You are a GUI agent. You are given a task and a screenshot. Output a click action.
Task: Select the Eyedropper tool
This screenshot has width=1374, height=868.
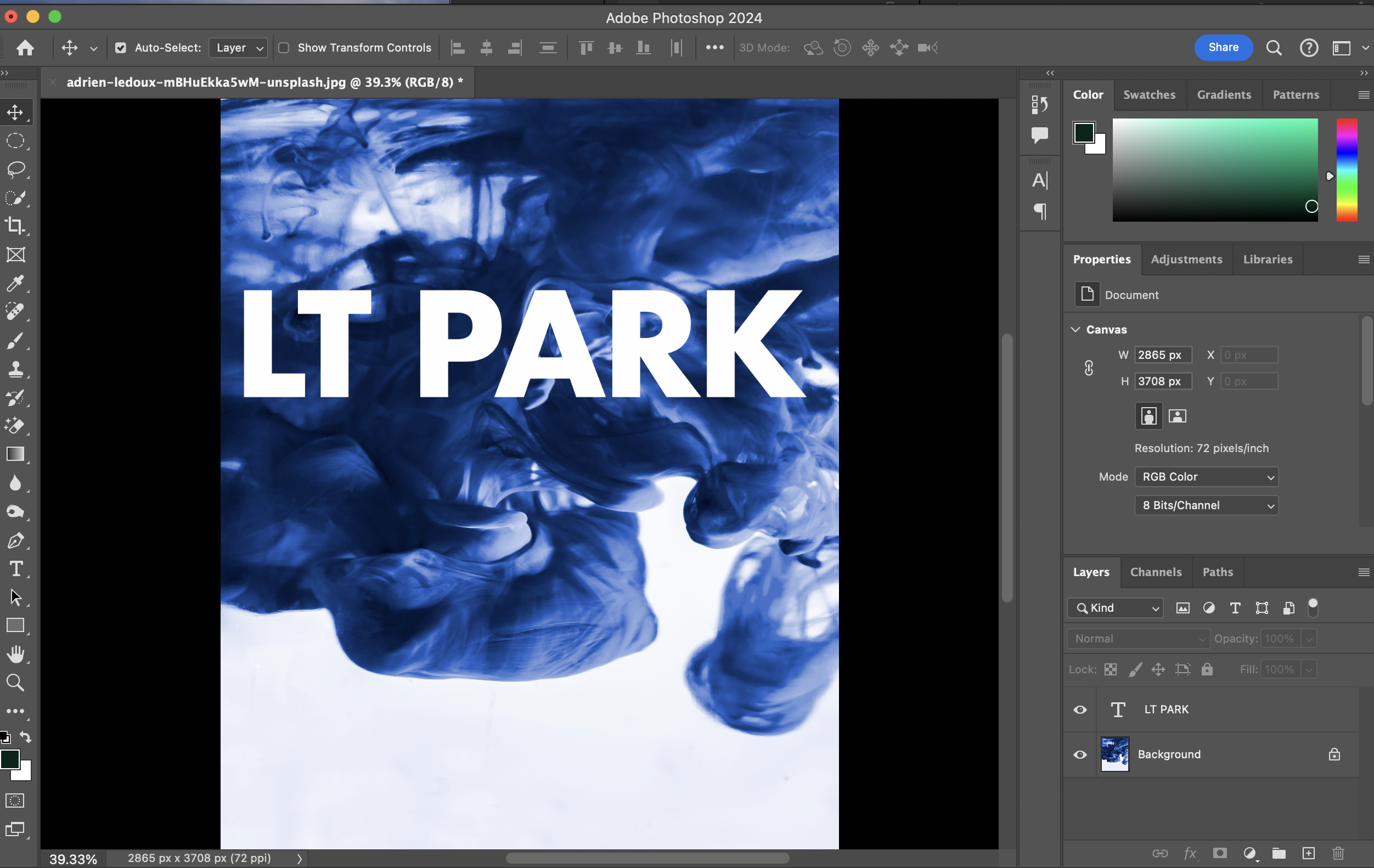point(15,283)
